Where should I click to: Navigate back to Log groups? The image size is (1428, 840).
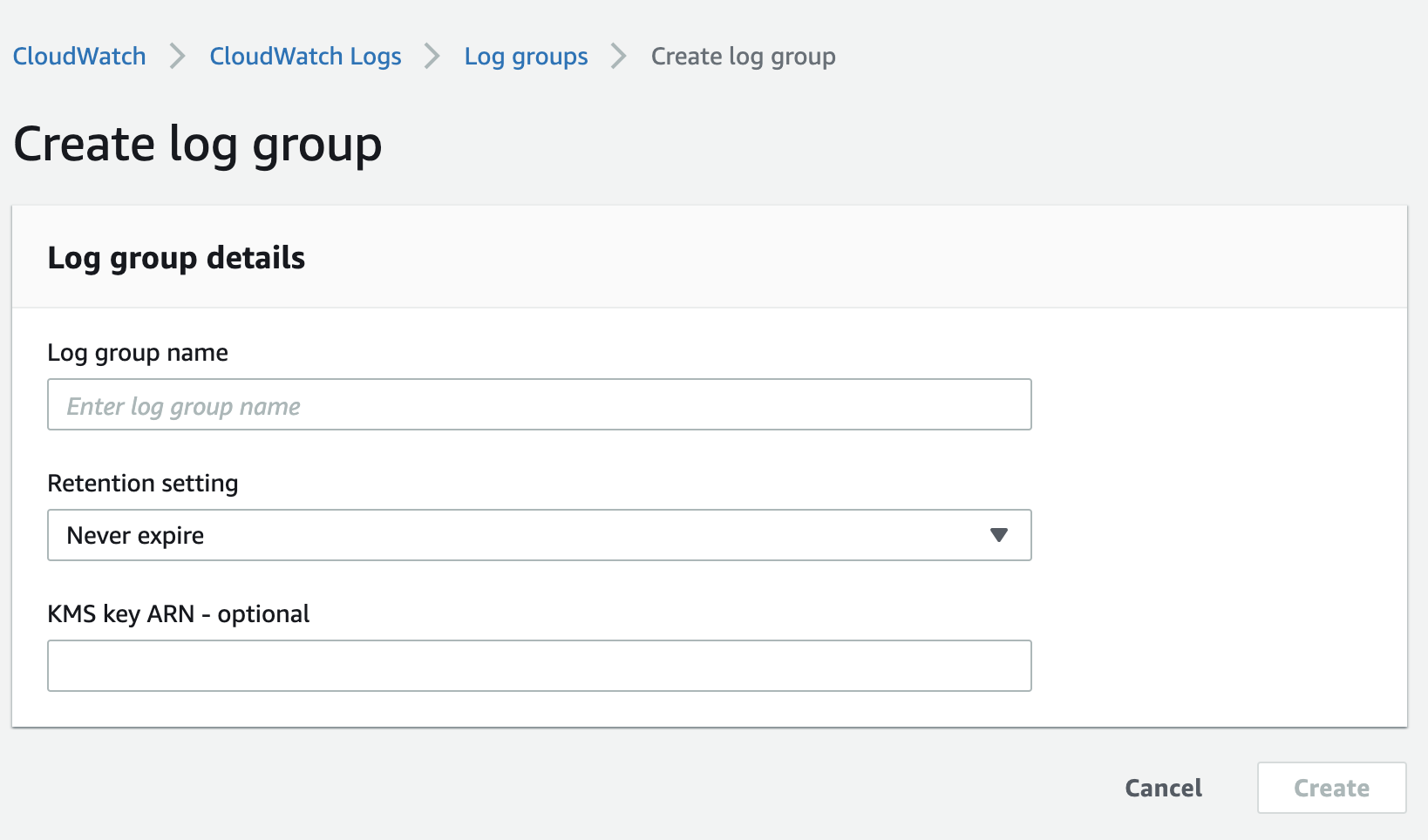pos(526,57)
